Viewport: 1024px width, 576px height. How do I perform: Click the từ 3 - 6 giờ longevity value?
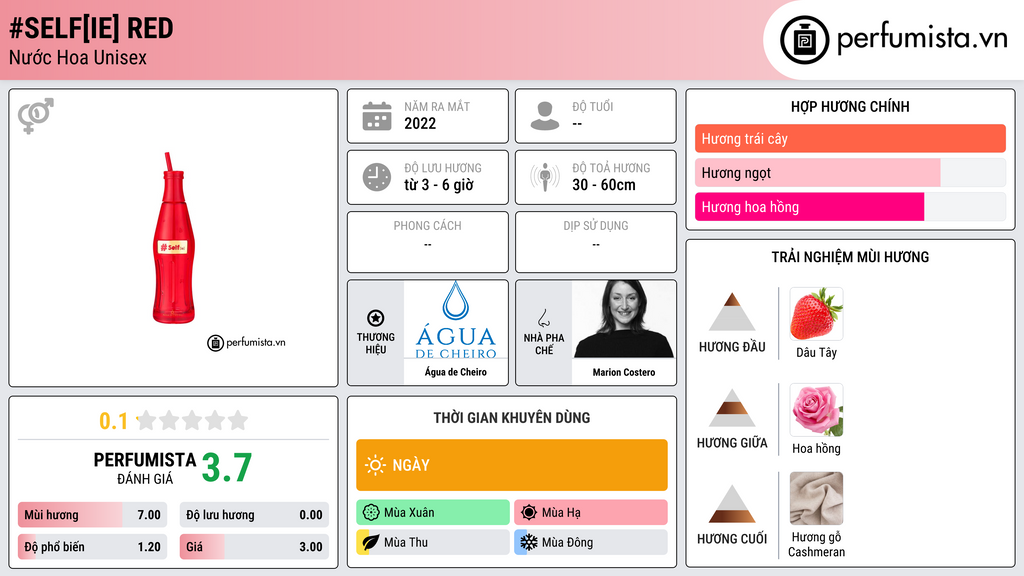(439, 185)
